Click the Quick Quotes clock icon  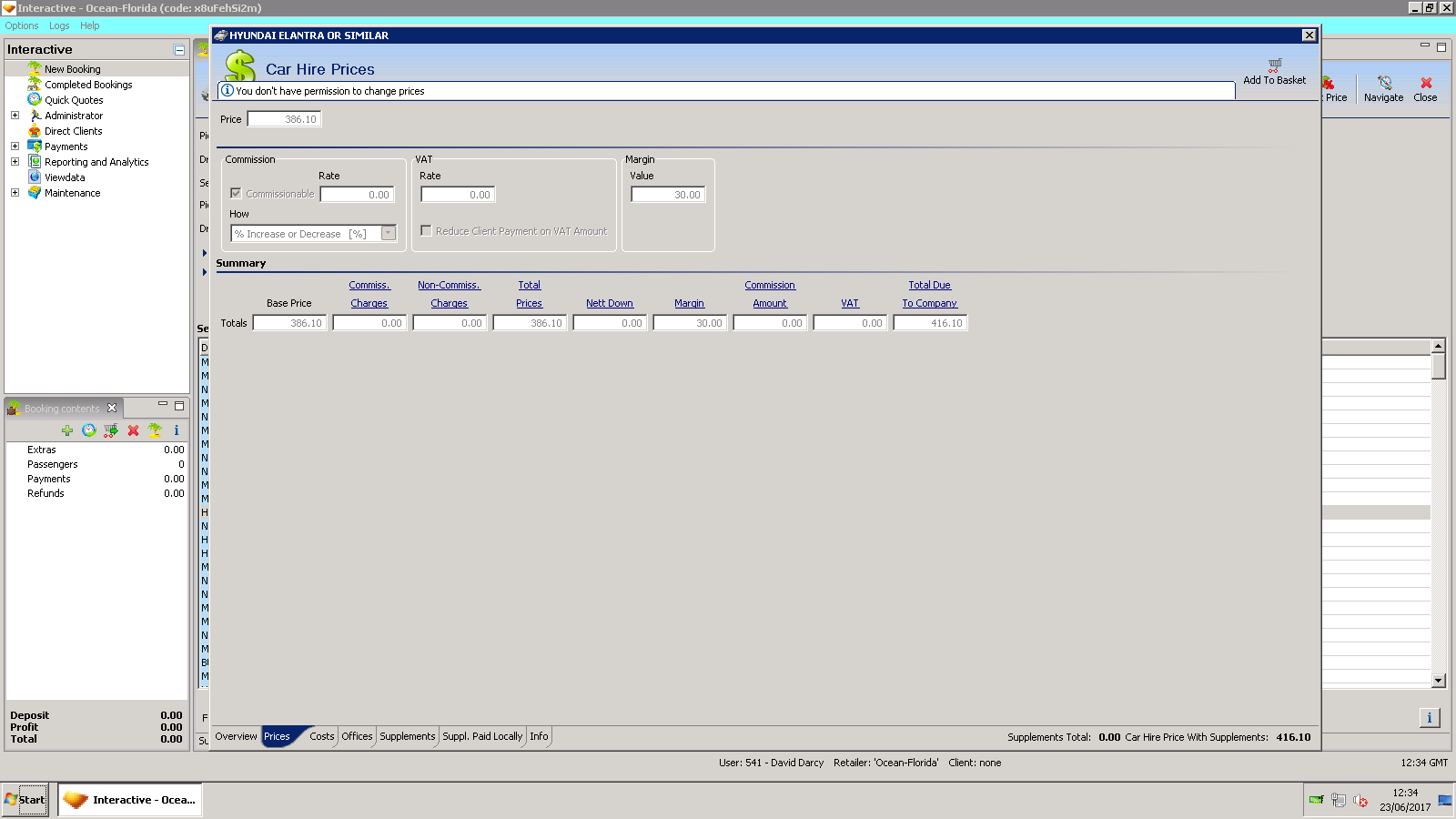click(35, 100)
